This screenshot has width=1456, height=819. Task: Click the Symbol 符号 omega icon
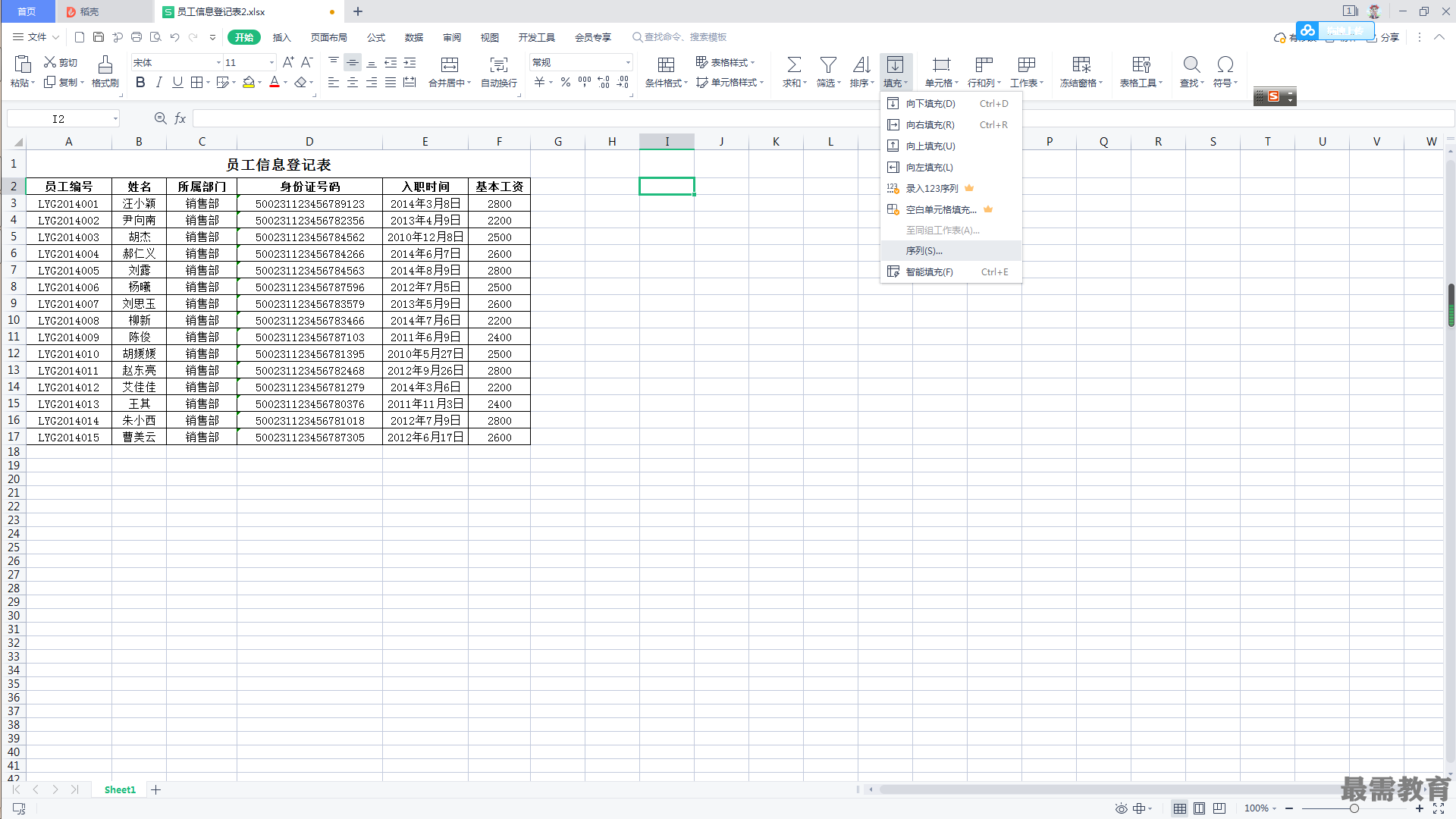(1225, 64)
